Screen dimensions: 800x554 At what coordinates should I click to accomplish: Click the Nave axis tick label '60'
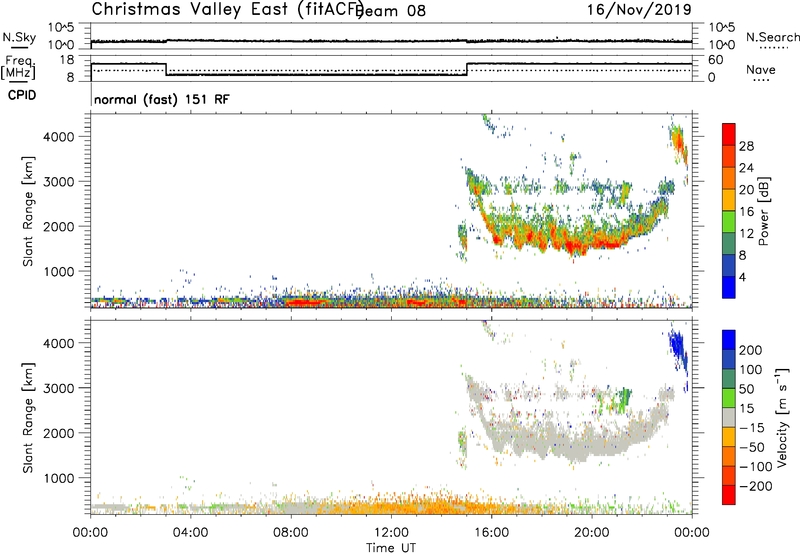[x=716, y=60]
